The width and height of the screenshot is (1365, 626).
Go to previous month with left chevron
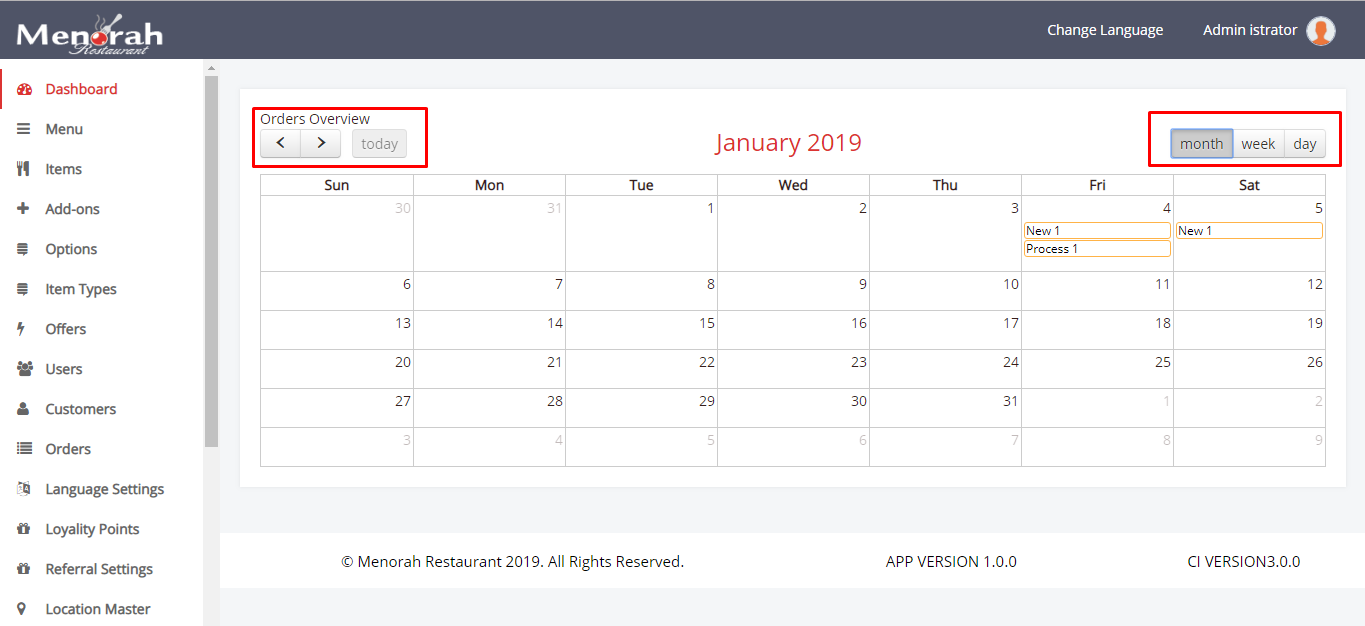[x=281, y=144]
